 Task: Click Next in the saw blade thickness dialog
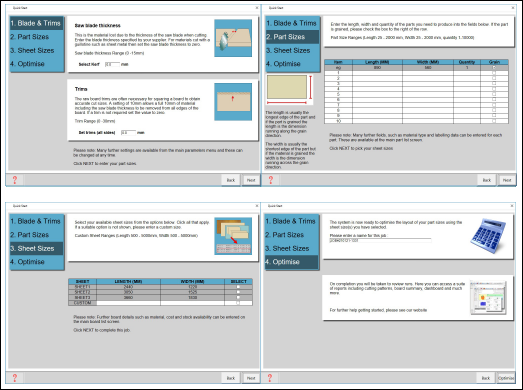[251, 180]
